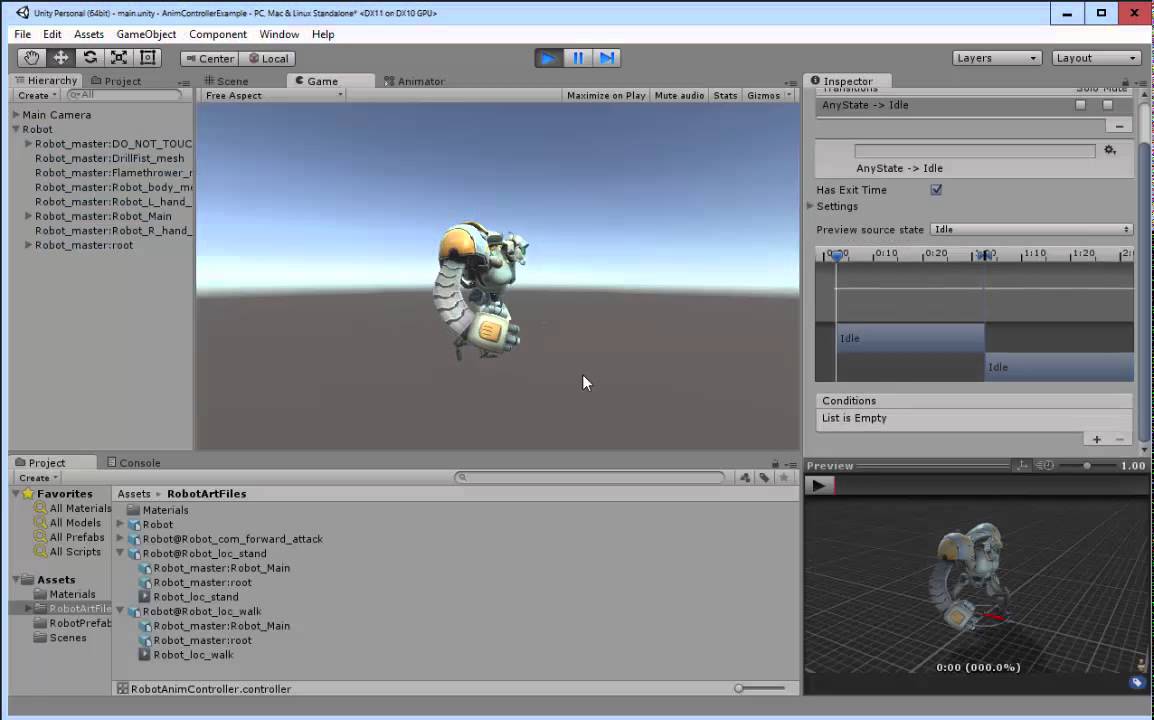Image resolution: width=1154 pixels, height=720 pixels.
Task: Open Assets menu
Action: tap(88, 34)
